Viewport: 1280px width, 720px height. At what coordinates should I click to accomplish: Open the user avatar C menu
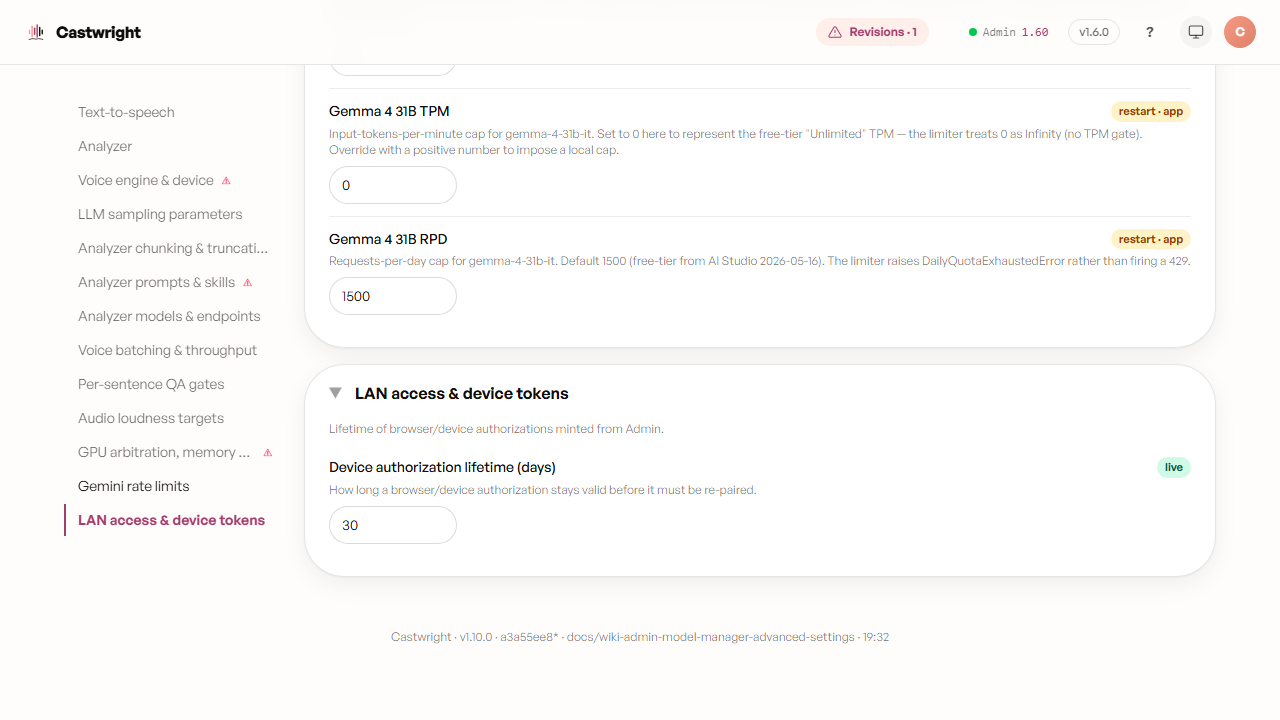click(x=1240, y=32)
